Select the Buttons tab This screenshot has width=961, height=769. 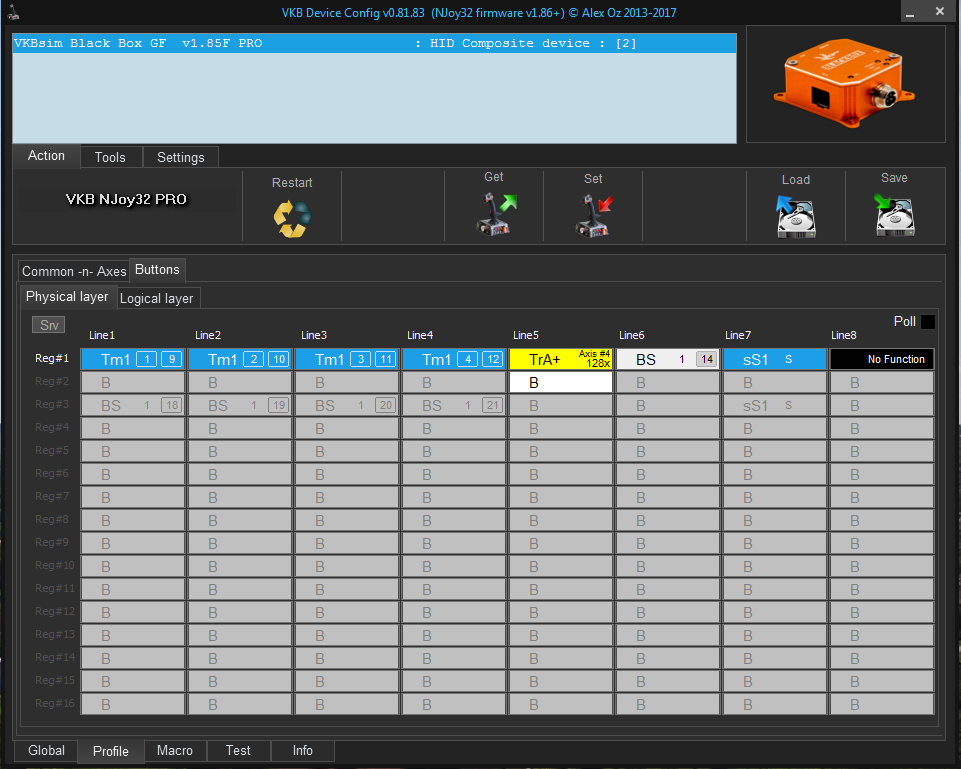click(157, 270)
